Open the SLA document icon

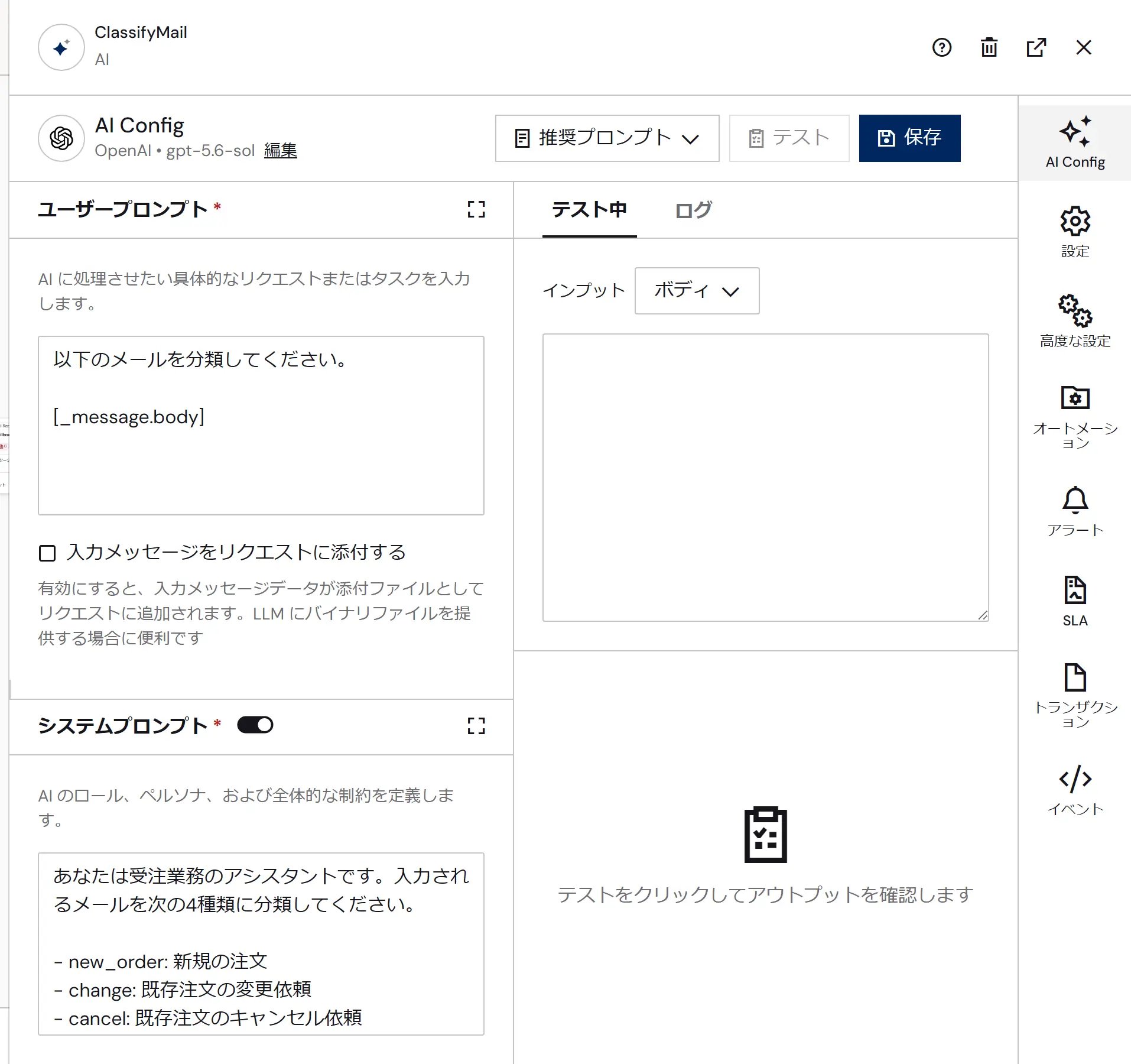tap(1075, 601)
